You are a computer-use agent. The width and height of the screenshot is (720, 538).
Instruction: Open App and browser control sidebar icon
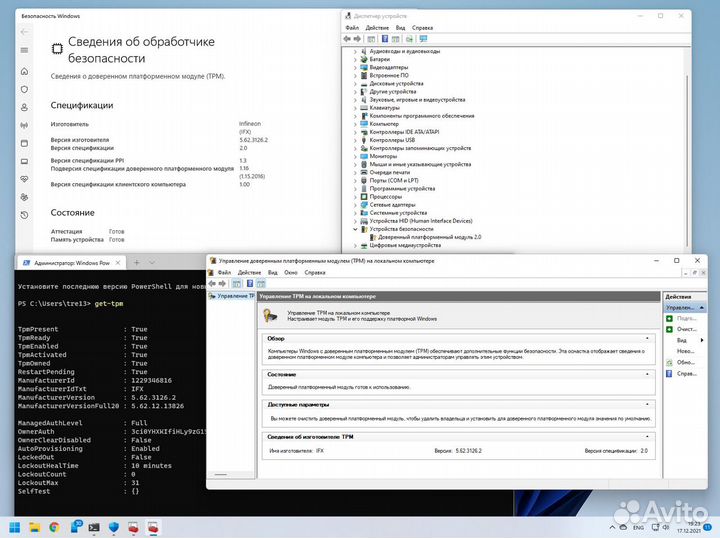tap(24, 143)
